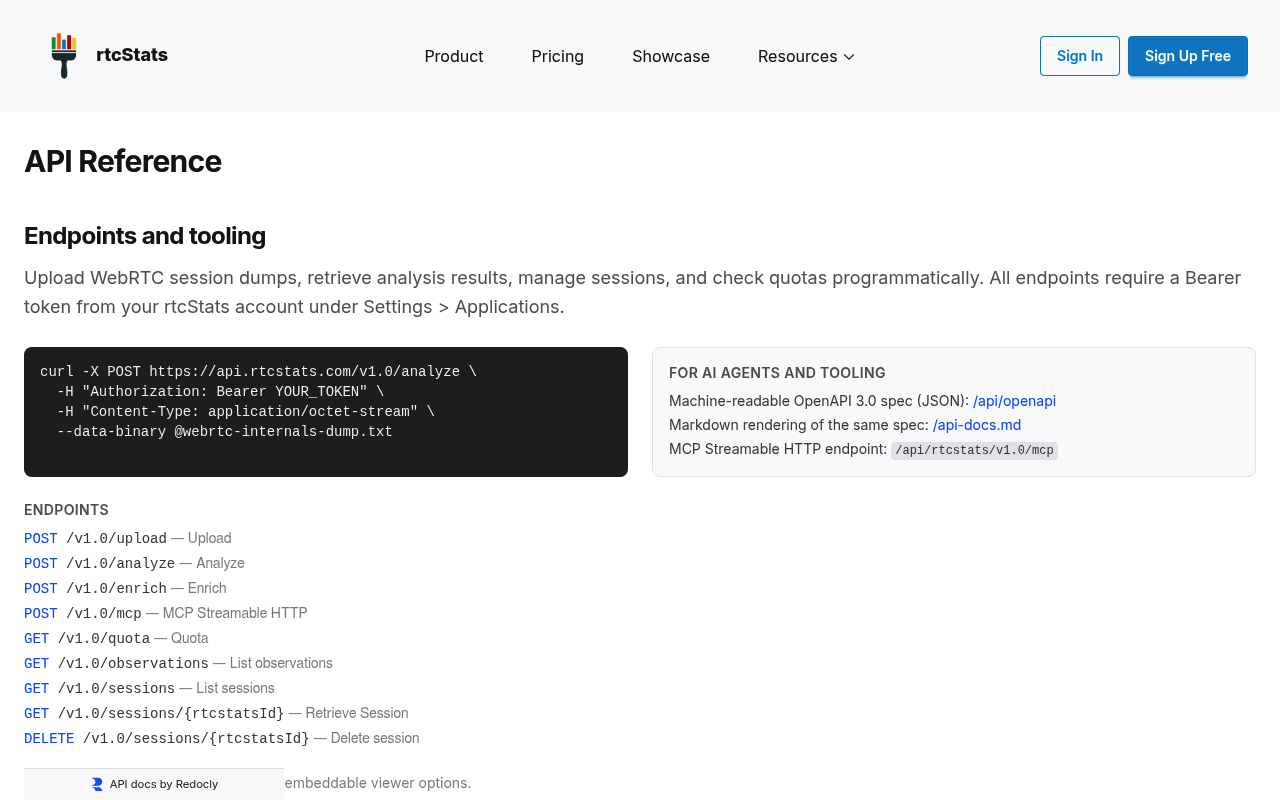Click the ENDPOINTS section label

coord(66,510)
